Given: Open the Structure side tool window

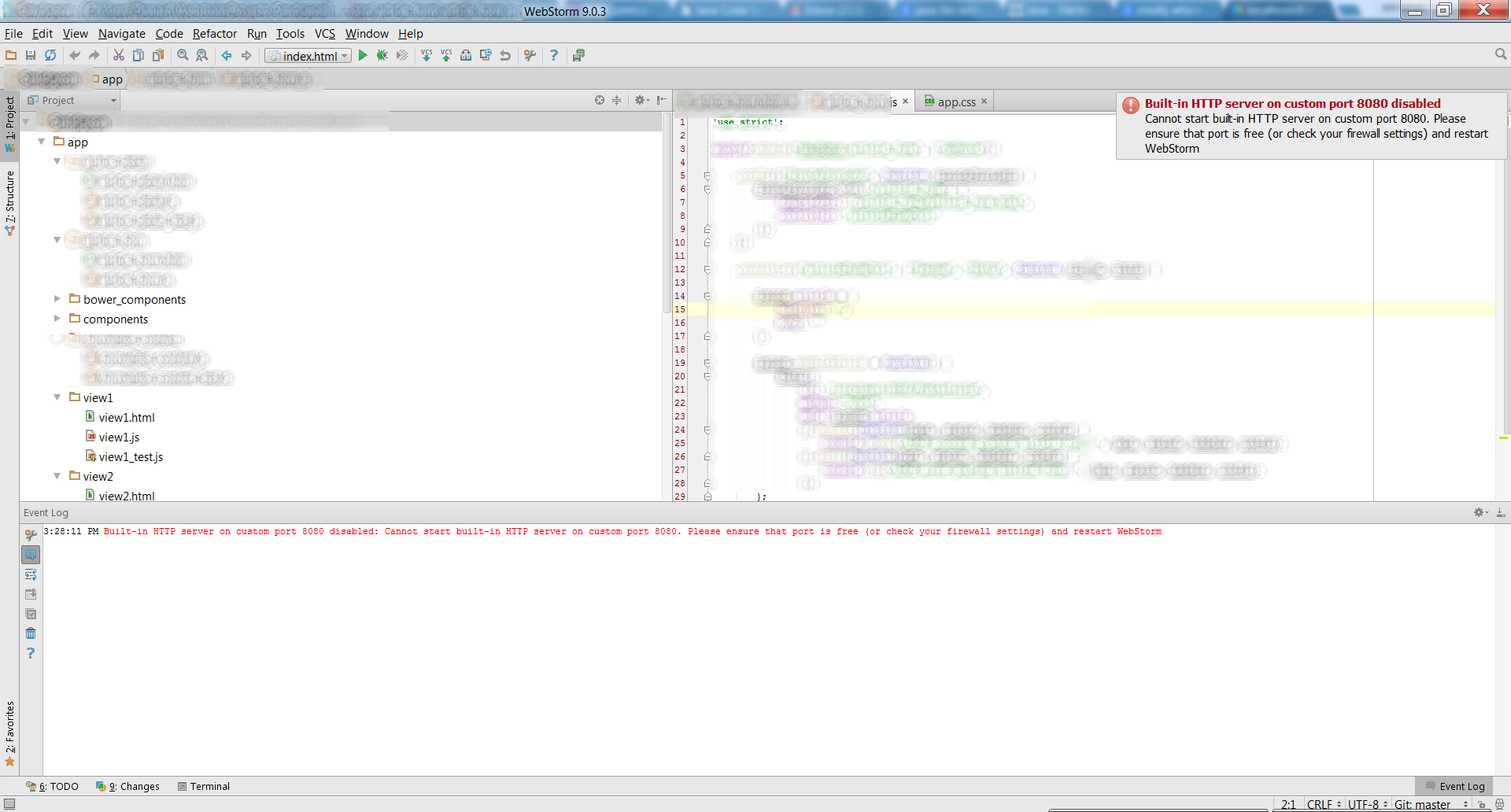Looking at the screenshot, I should click(9, 203).
